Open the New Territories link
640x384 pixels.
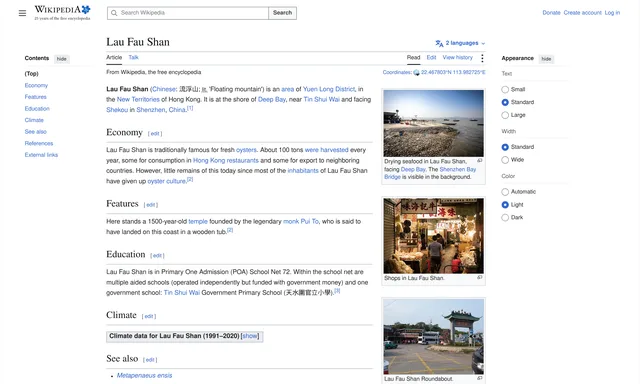[x=138, y=100]
